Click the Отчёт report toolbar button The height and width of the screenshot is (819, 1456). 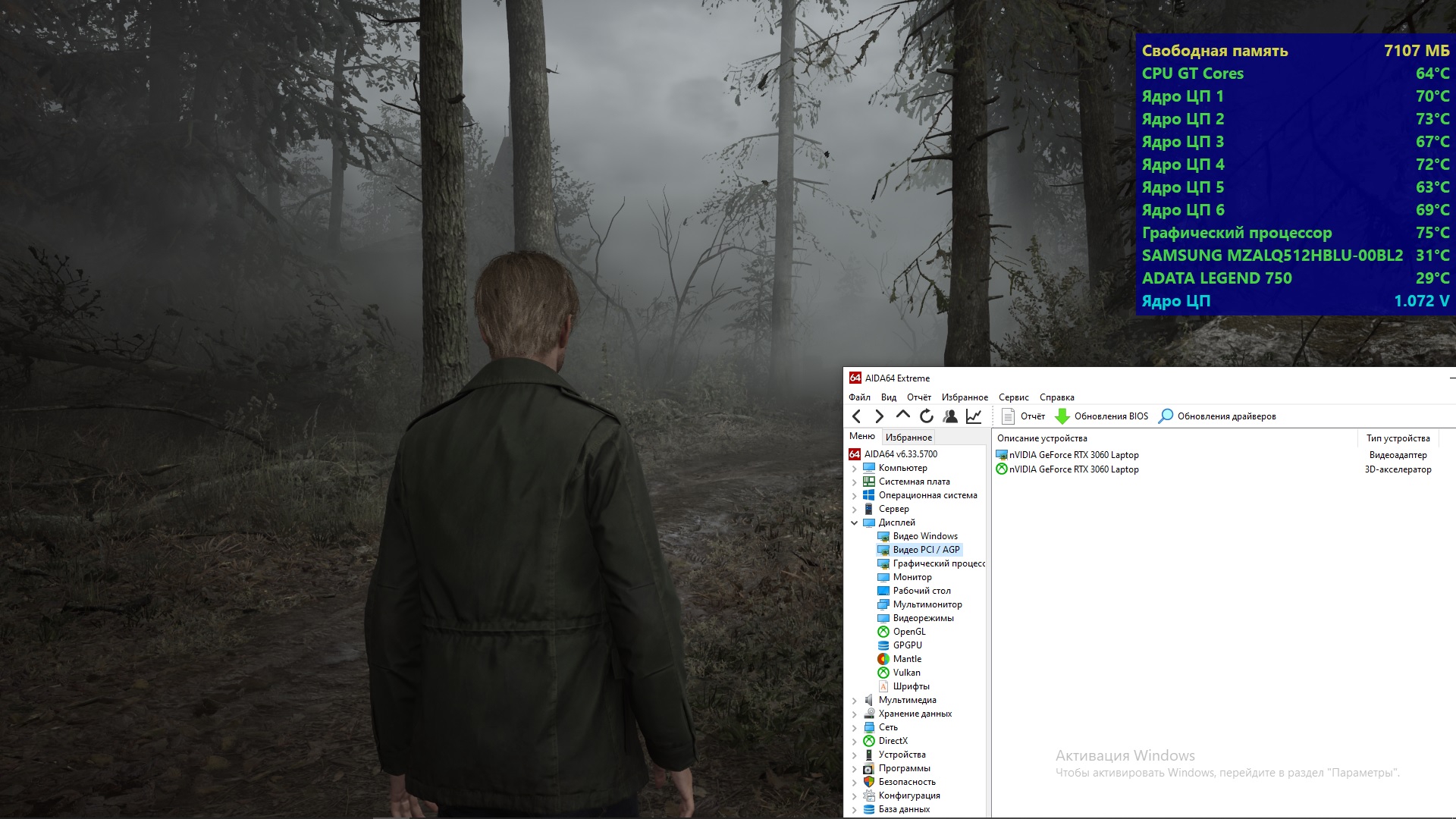[1023, 416]
